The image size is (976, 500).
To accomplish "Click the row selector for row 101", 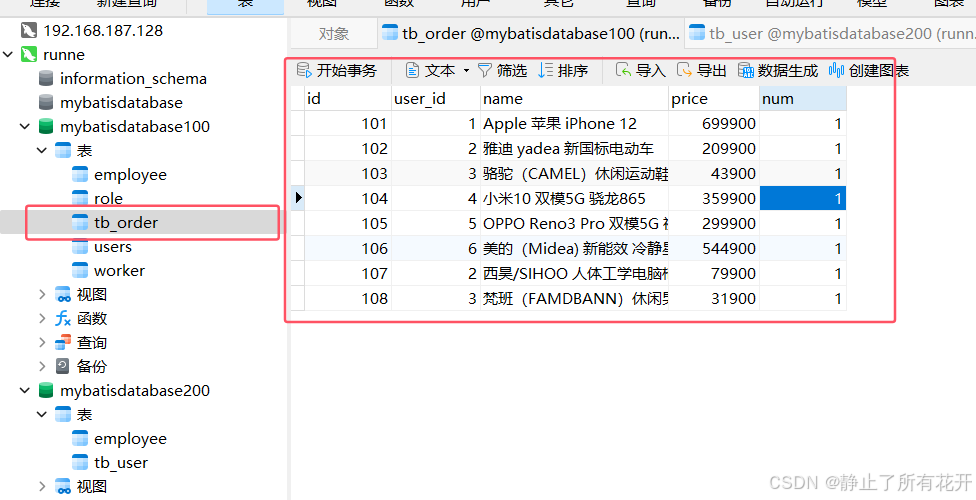I will [x=298, y=124].
